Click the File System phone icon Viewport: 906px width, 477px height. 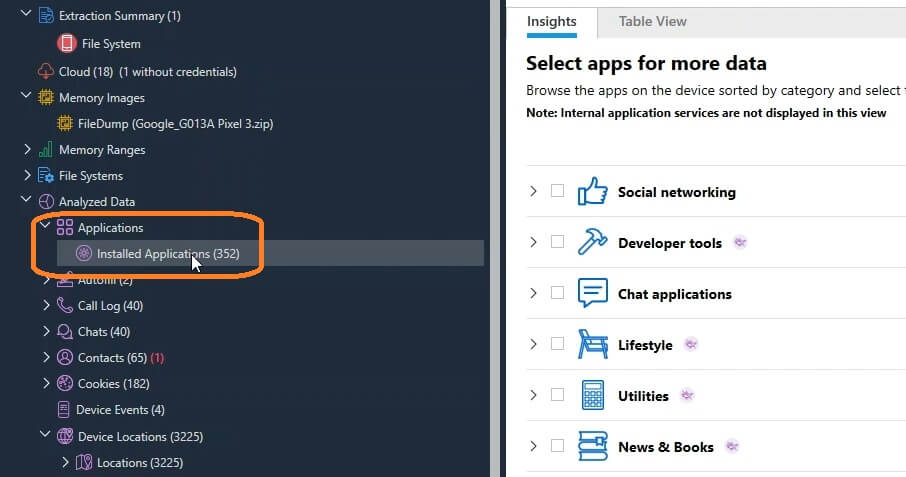click(x=67, y=44)
